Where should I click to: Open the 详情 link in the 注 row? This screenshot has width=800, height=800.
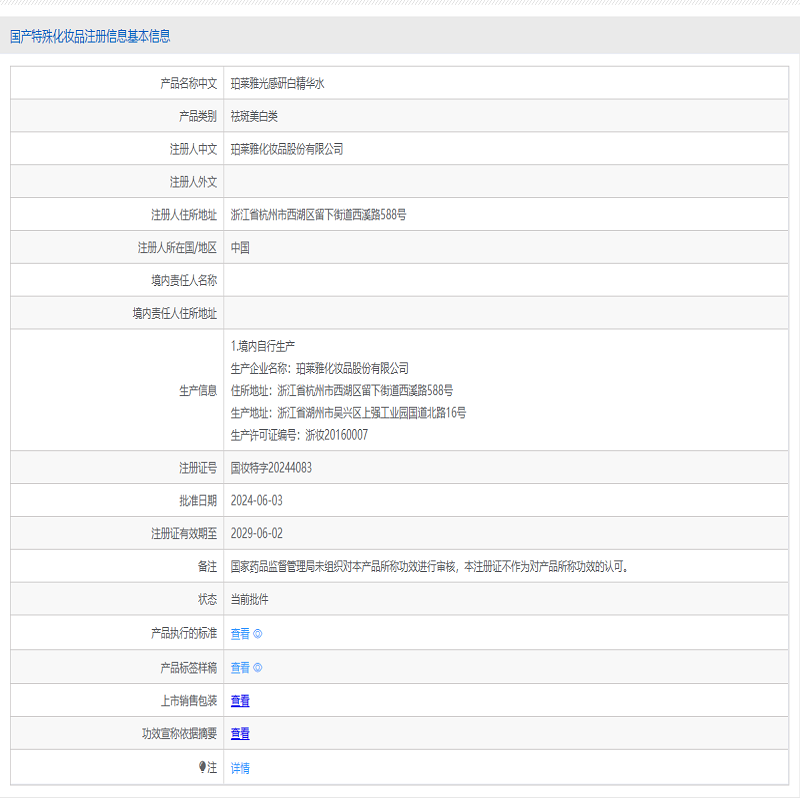(x=240, y=768)
